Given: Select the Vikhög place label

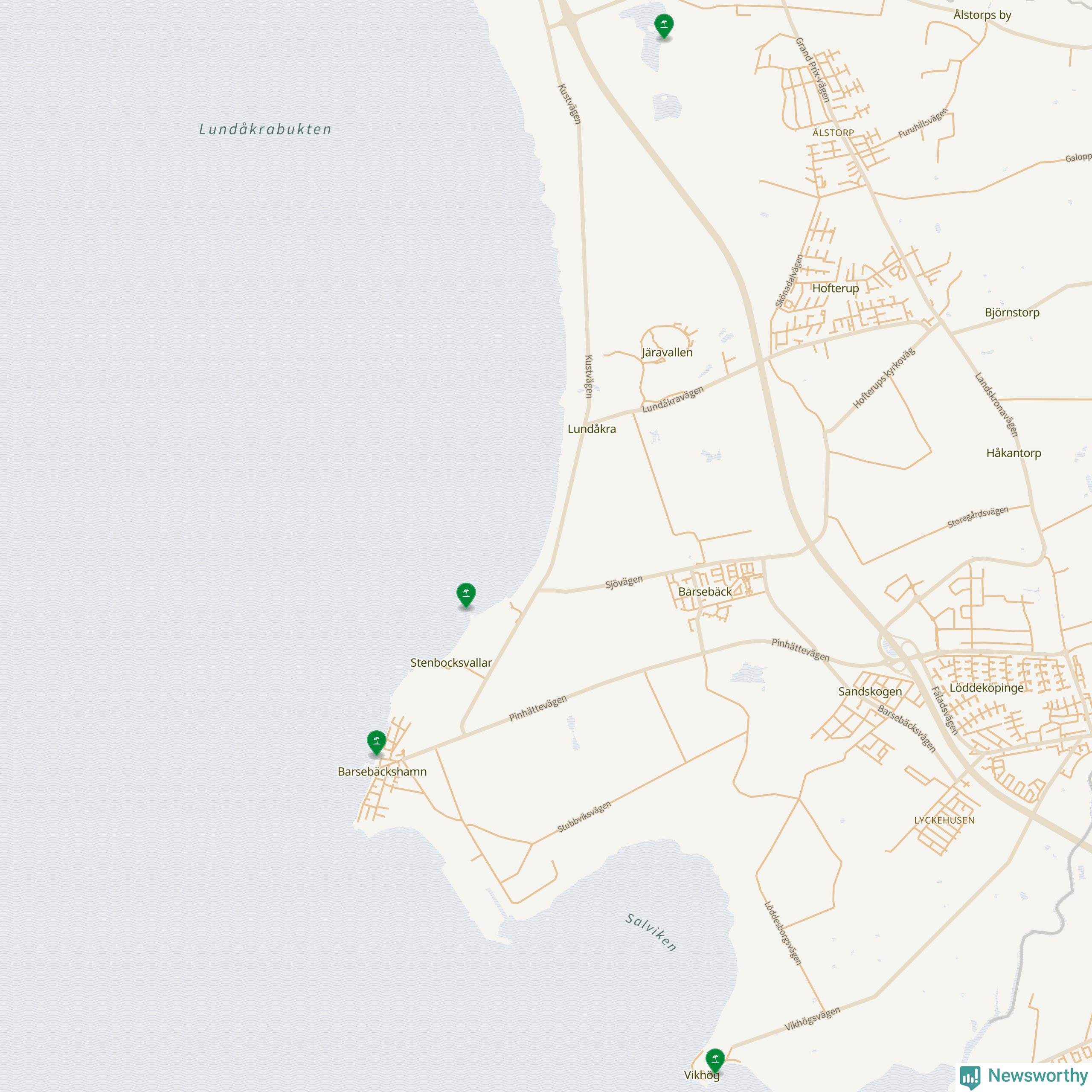Looking at the screenshot, I should coord(702,1075).
